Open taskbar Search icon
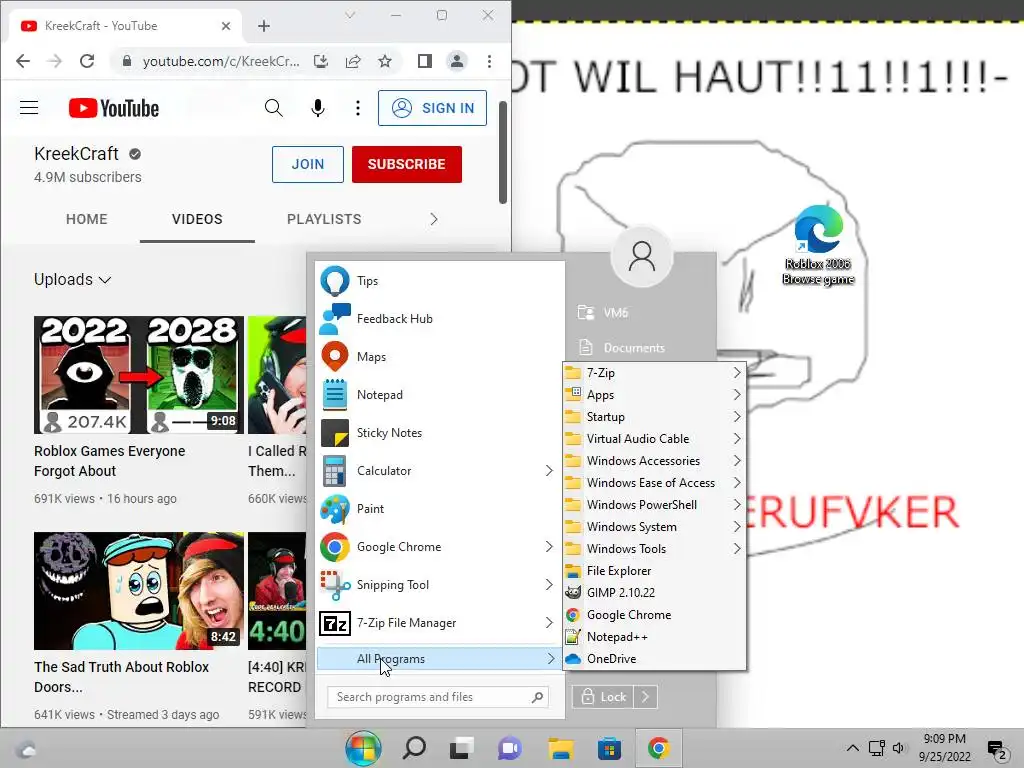 point(414,748)
